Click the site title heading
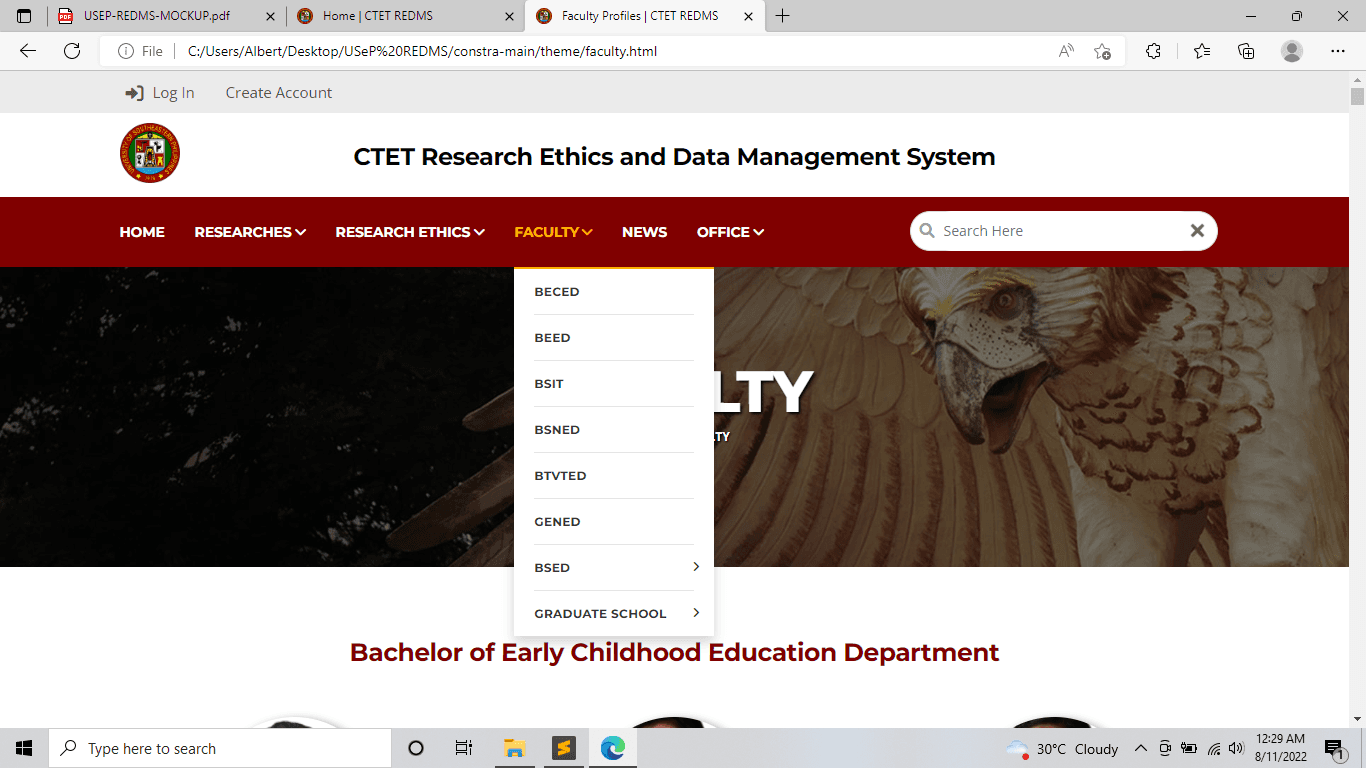This screenshot has height=768, width=1366. click(x=674, y=157)
